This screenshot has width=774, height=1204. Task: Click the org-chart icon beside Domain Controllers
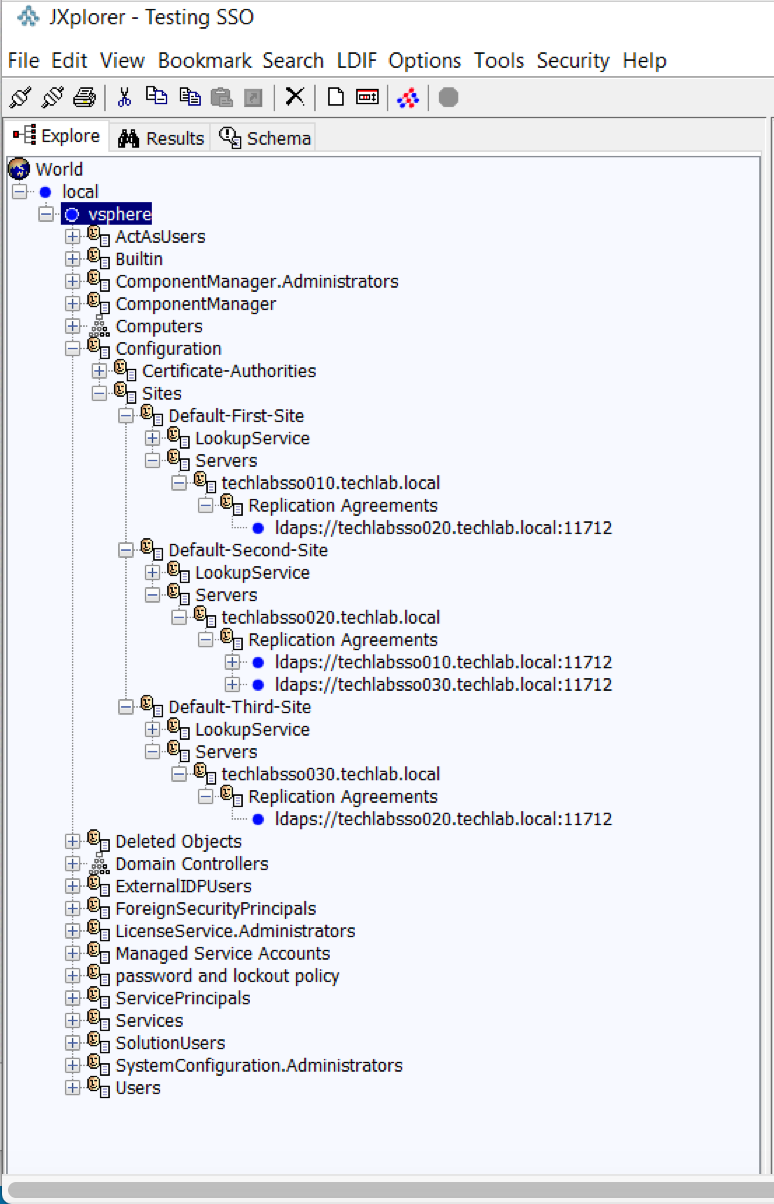tap(99, 863)
